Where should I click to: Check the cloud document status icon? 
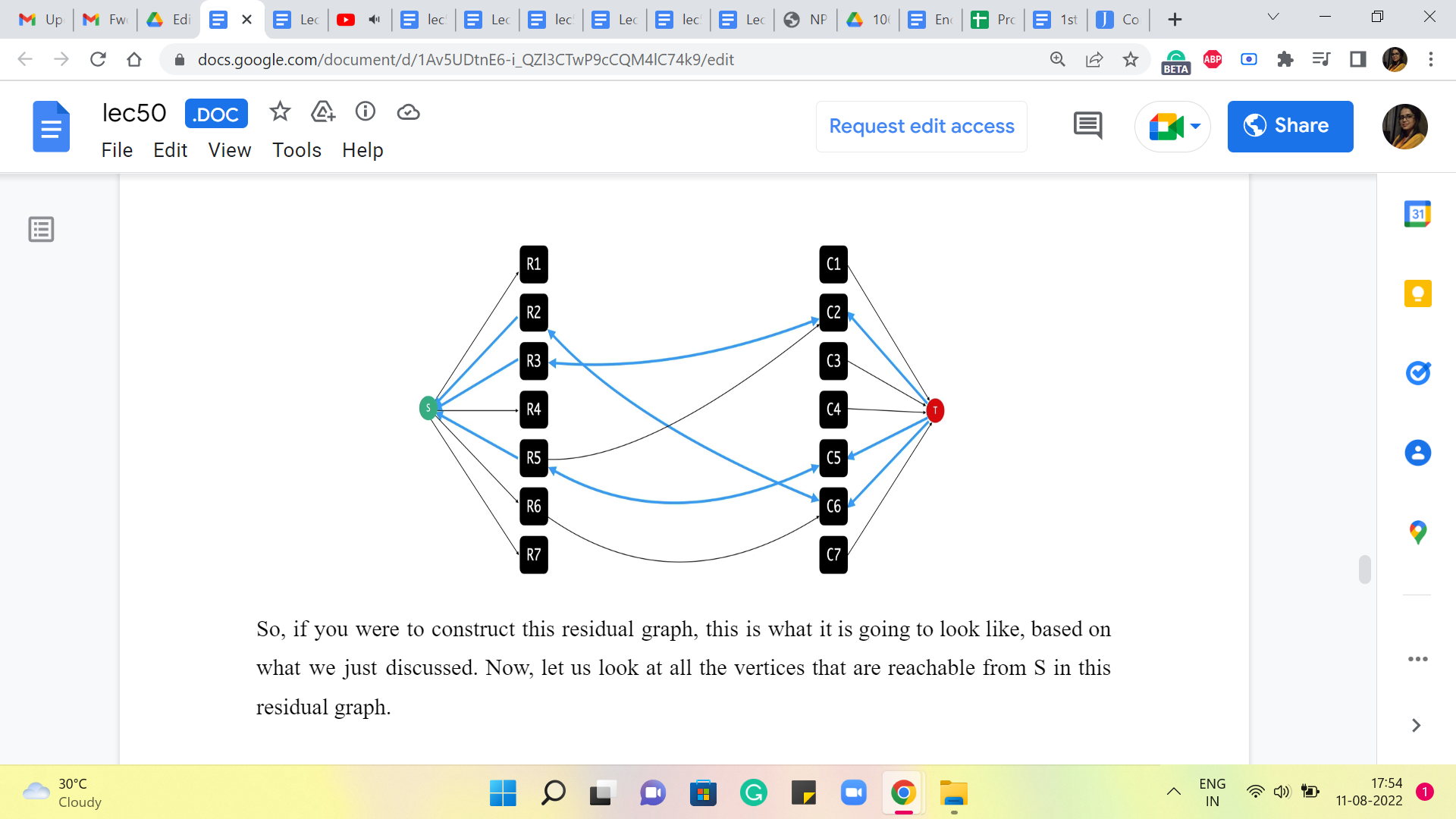[x=408, y=112]
